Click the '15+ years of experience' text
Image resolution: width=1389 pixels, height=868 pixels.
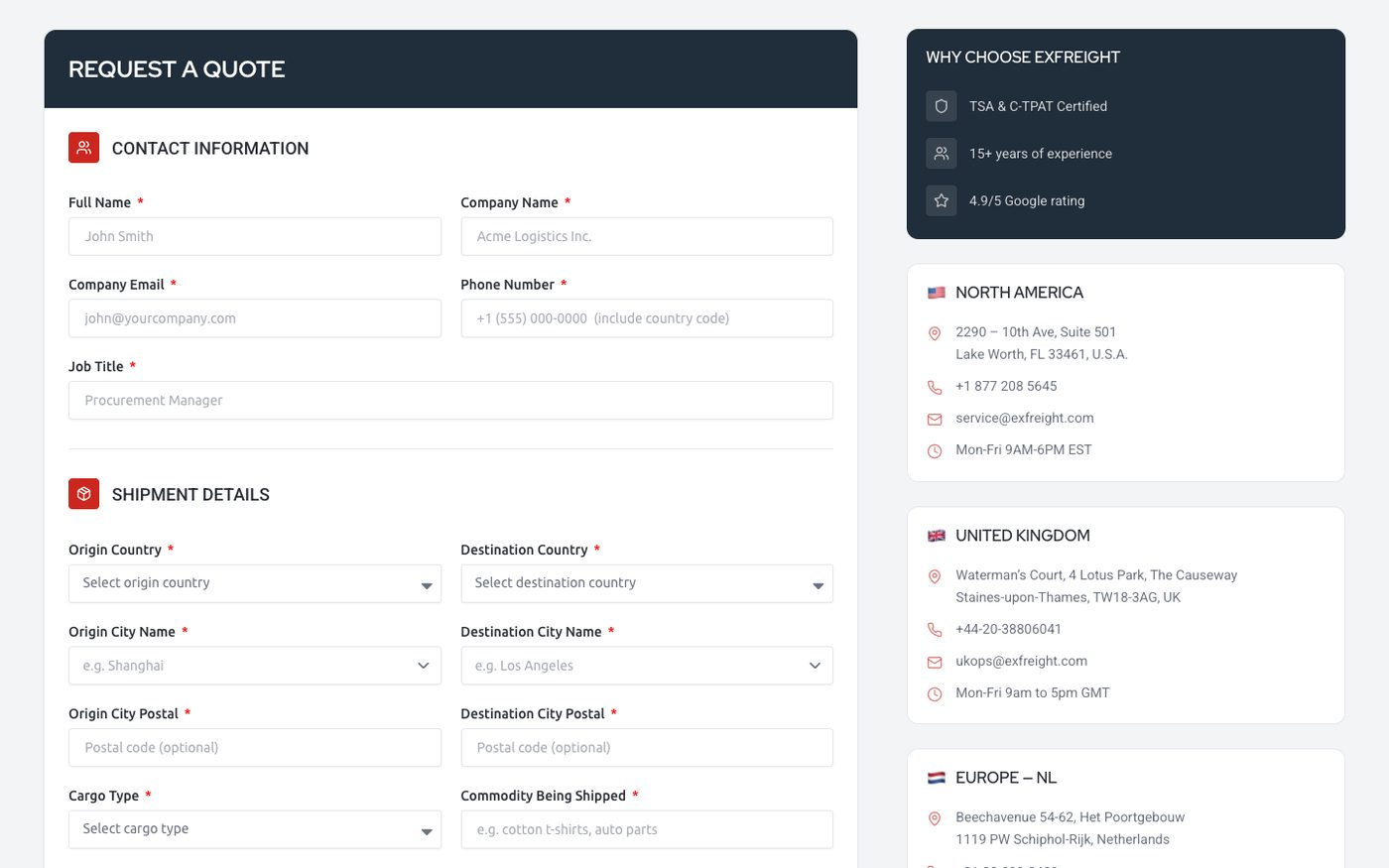(x=1041, y=154)
